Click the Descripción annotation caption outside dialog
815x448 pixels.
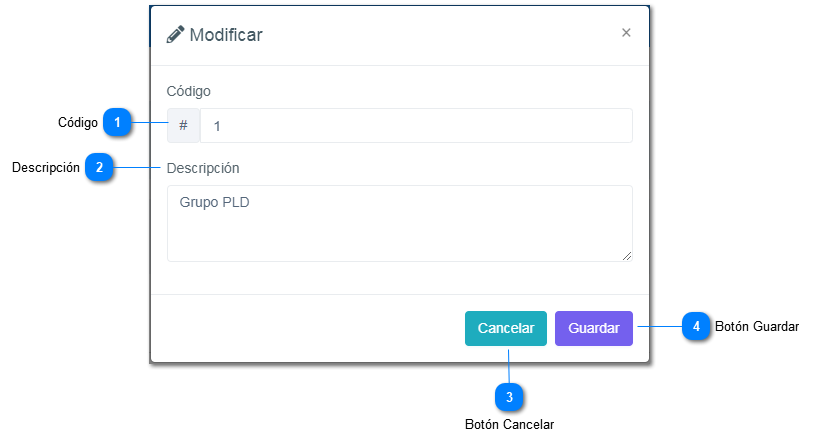46,168
